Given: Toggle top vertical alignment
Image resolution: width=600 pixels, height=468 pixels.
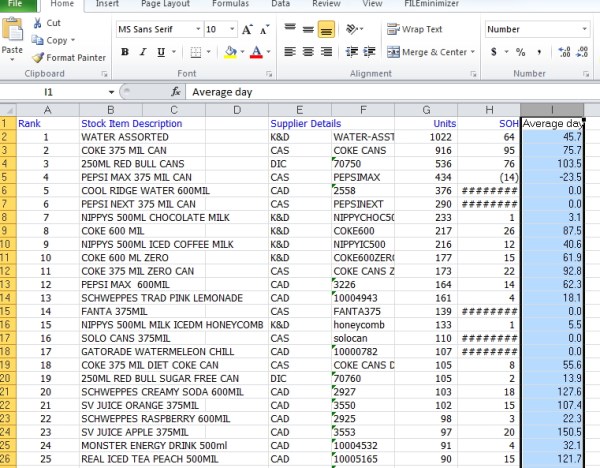Looking at the screenshot, I should [290, 29].
